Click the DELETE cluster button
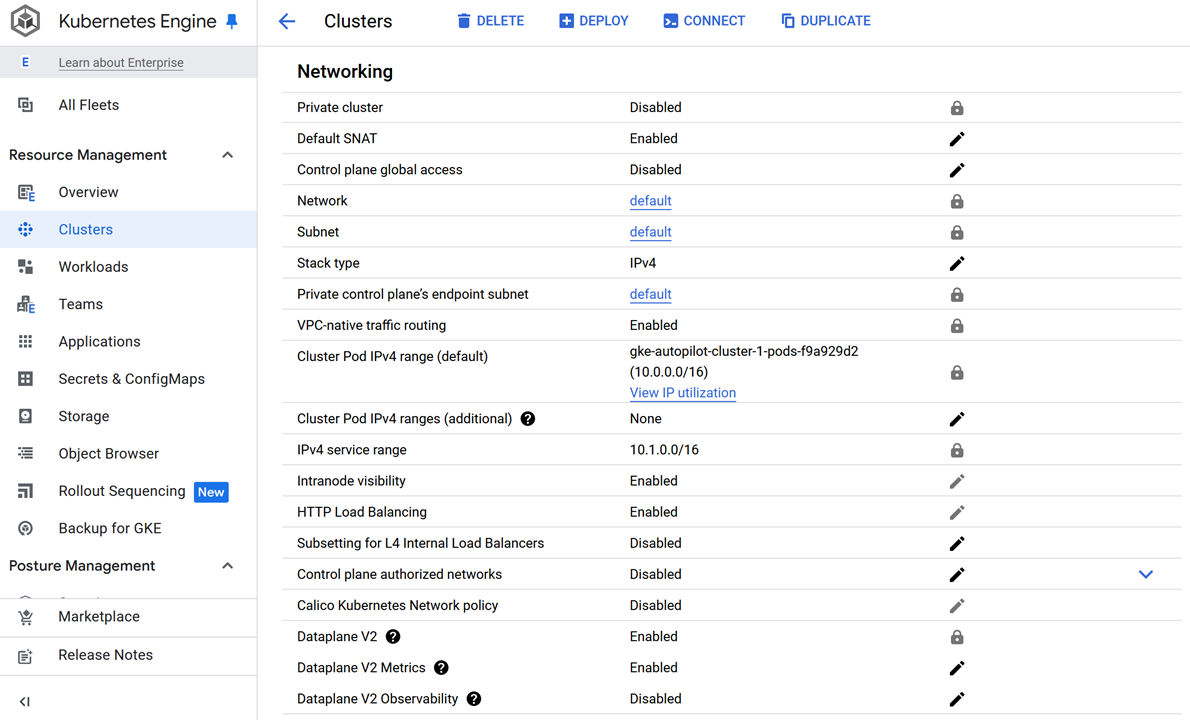1190x720 pixels. tap(490, 21)
